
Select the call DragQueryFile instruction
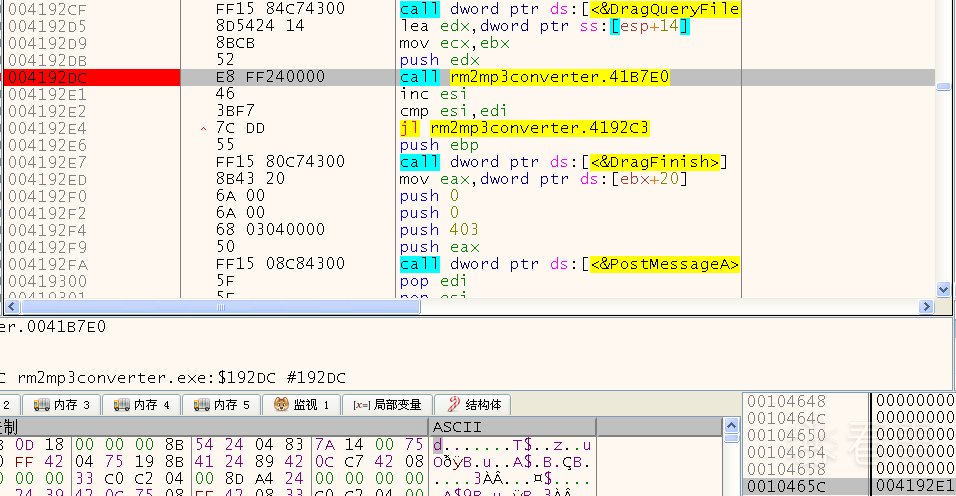pyautogui.click(x=569, y=9)
